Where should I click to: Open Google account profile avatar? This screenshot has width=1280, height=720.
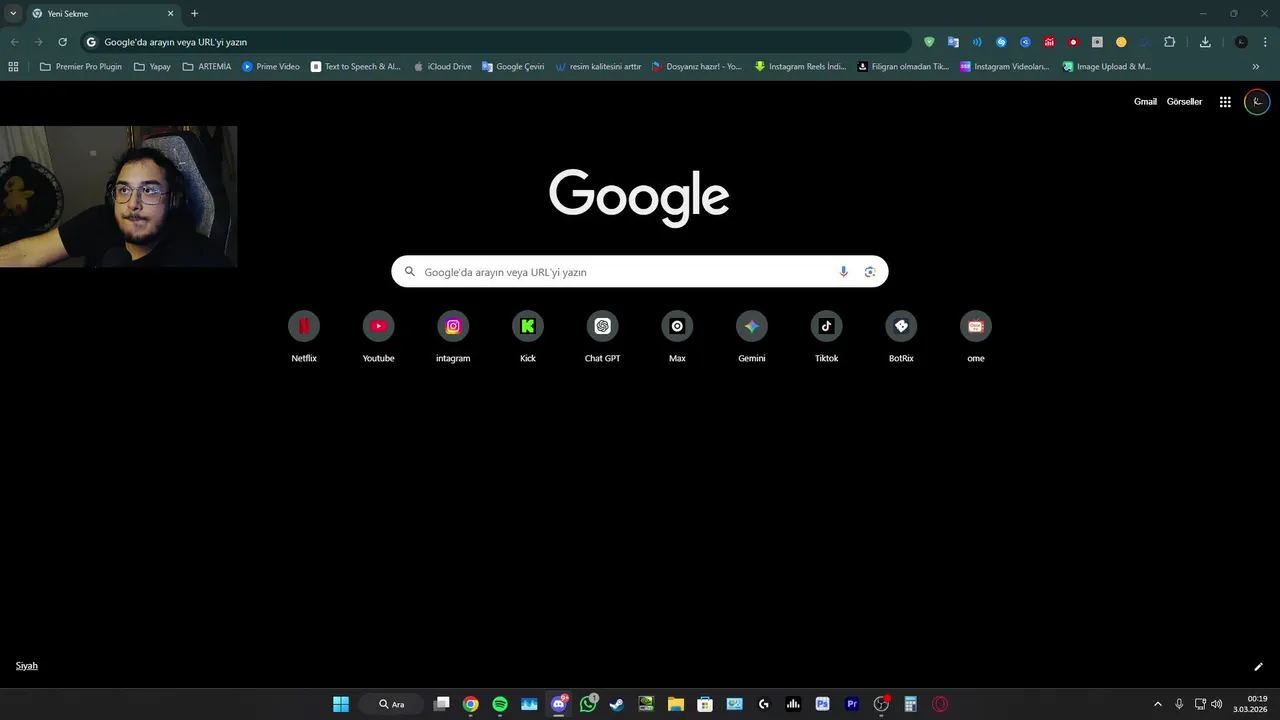[1257, 102]
